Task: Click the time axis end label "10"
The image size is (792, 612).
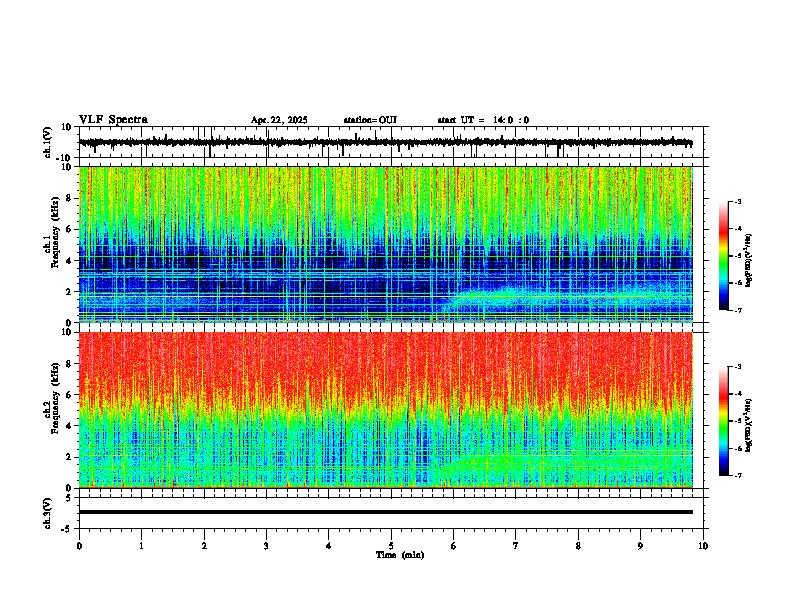Action: coord(703,546)
